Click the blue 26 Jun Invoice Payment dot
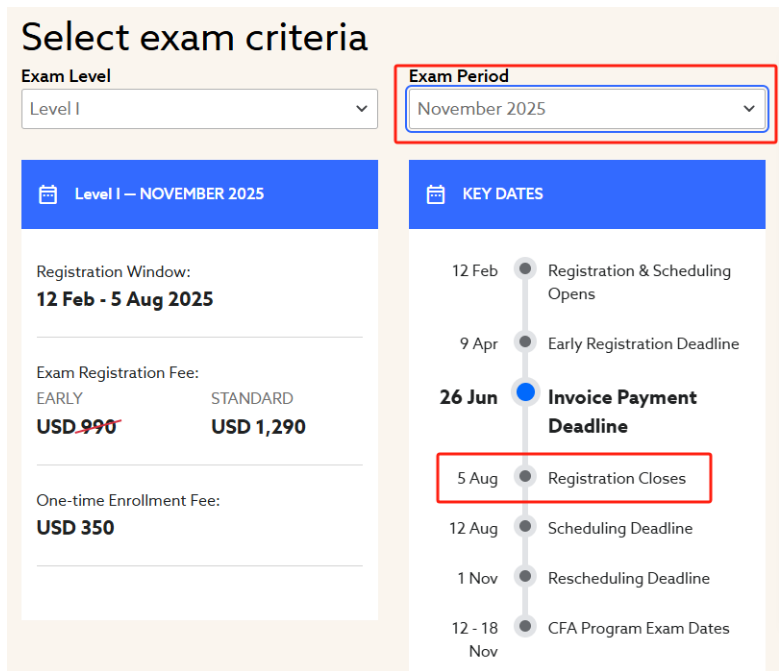The width and height of the screenshot is (783, 671). click(x=525, y=392)
